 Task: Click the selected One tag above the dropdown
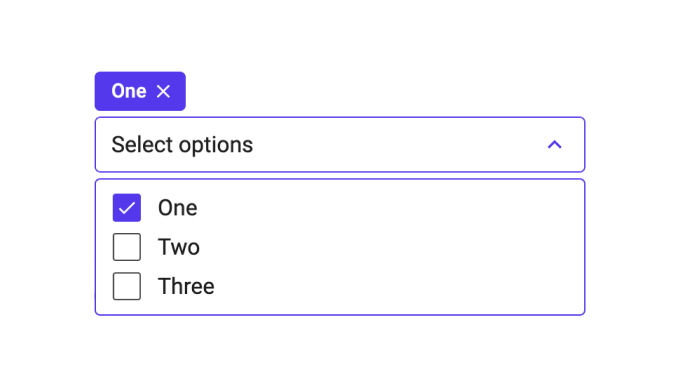[140, 91]
